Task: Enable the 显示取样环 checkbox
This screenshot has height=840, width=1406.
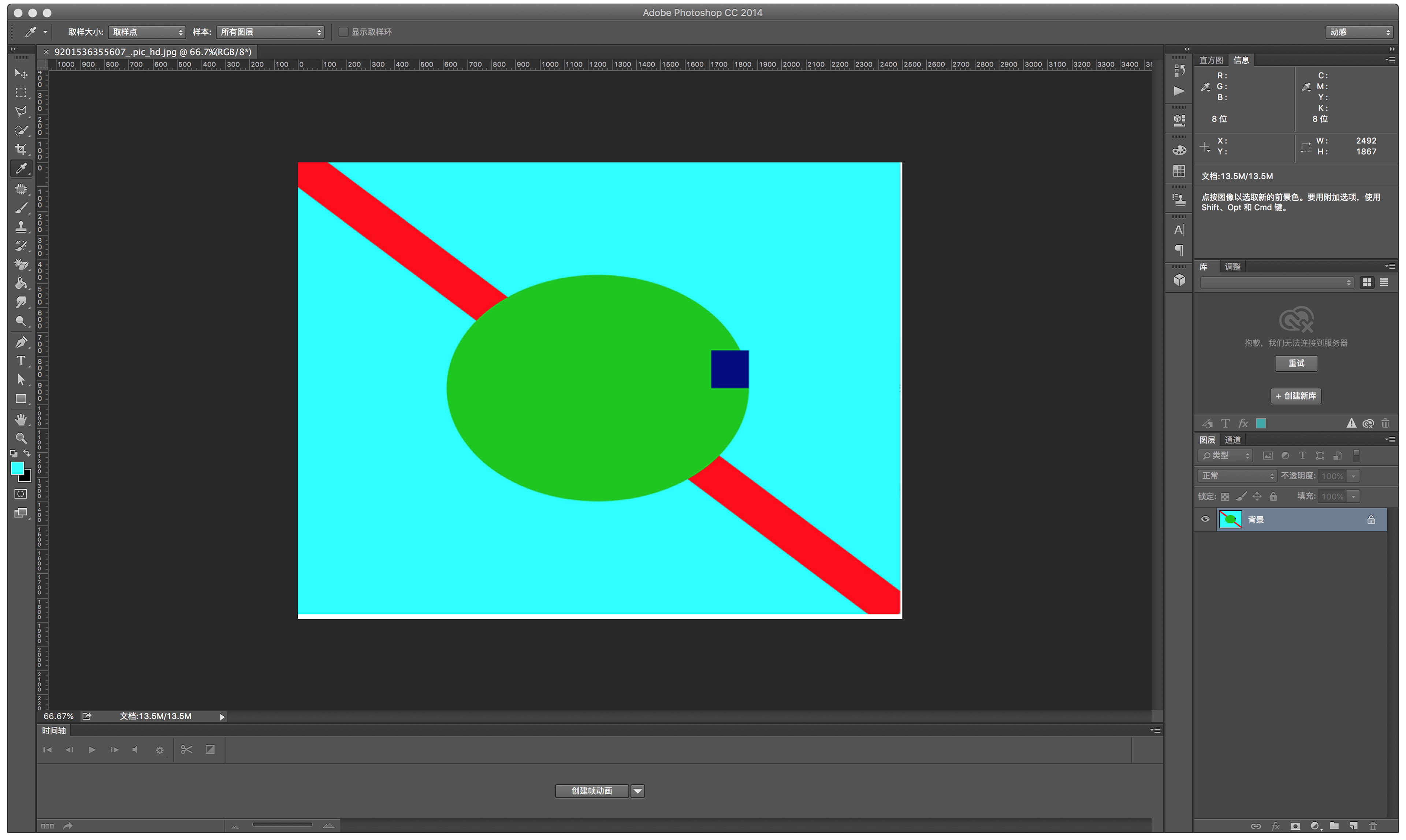Action: 343,32
